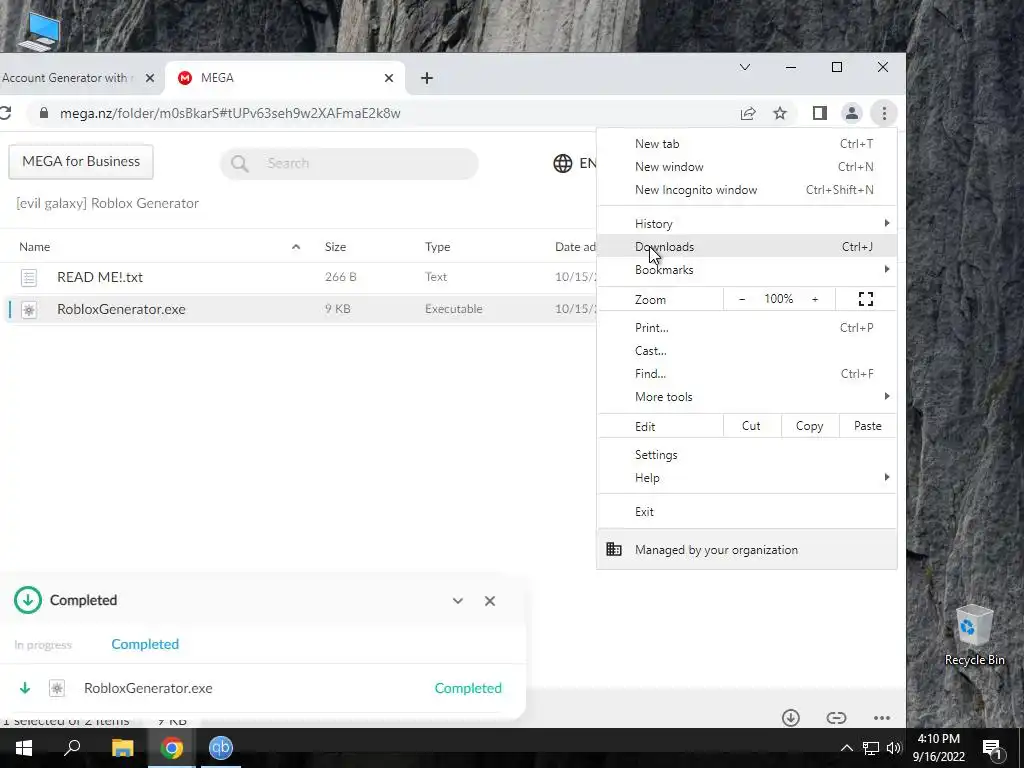Click the padlock site info icon

click(x=44, y=113)
